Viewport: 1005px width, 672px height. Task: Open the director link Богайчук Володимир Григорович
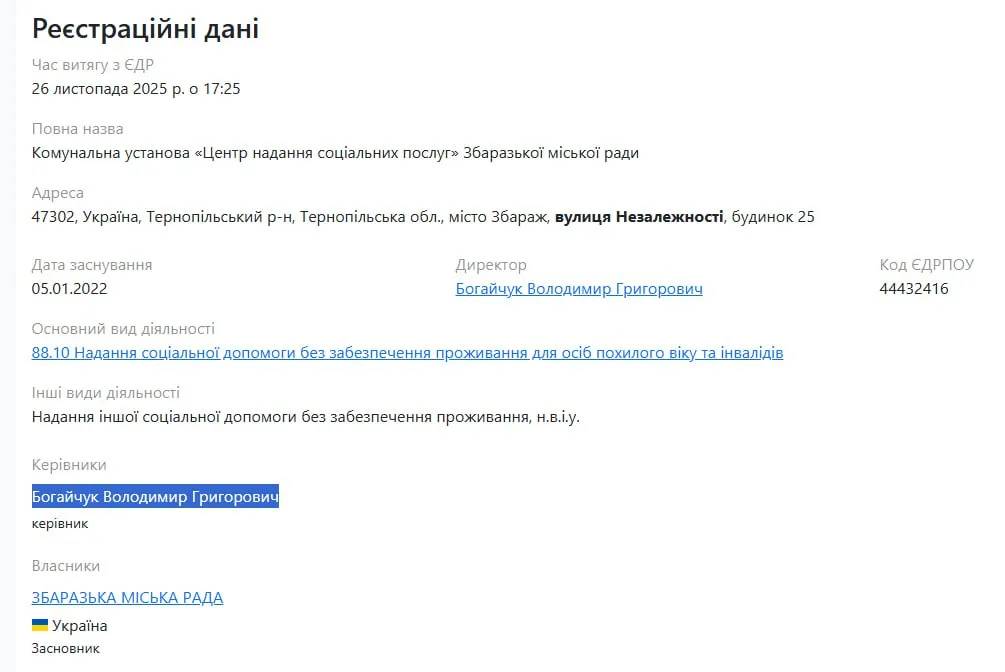point(579,289)
